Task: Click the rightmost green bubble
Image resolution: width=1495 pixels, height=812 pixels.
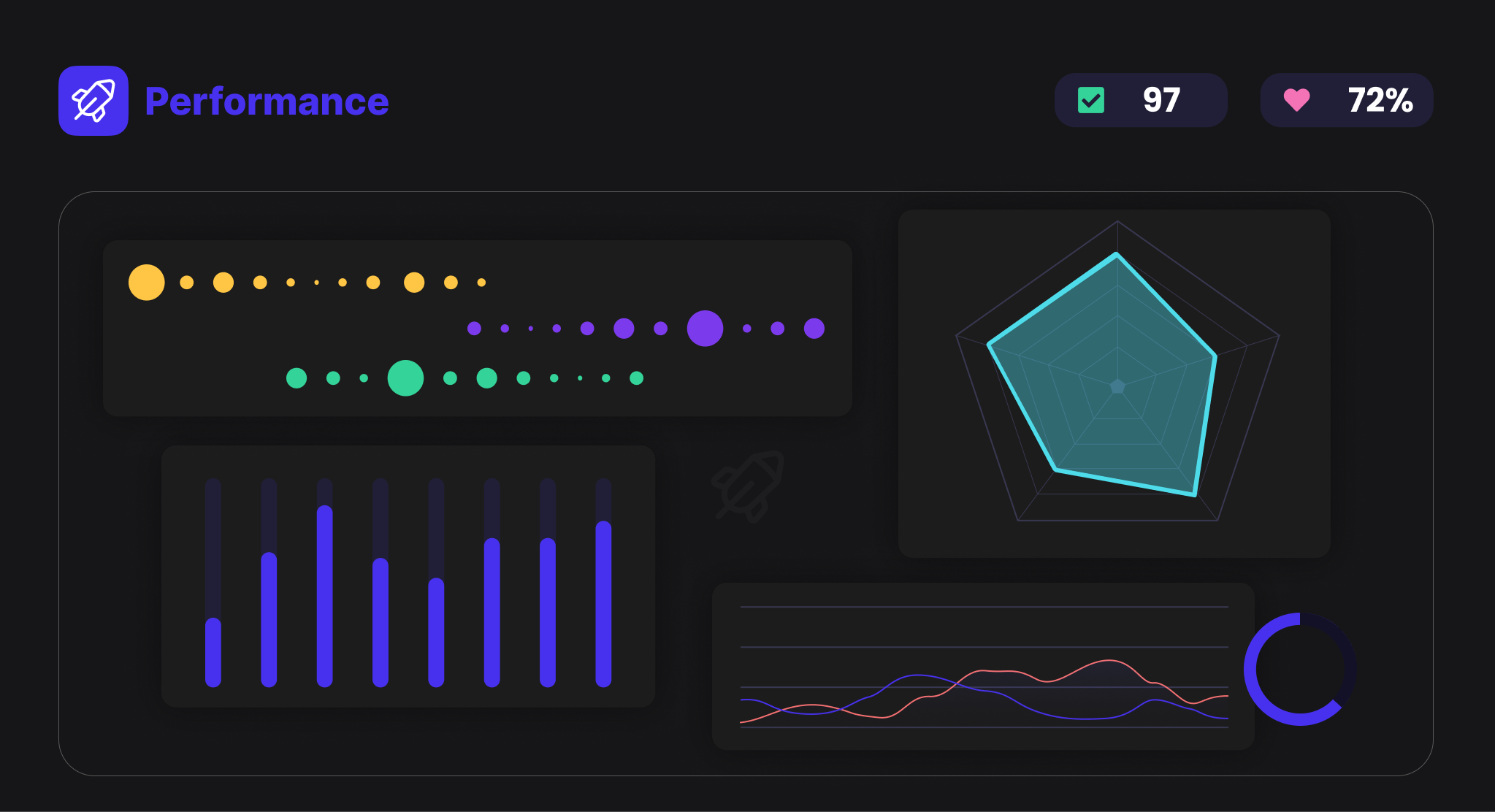Action: [x=636, y=378]
